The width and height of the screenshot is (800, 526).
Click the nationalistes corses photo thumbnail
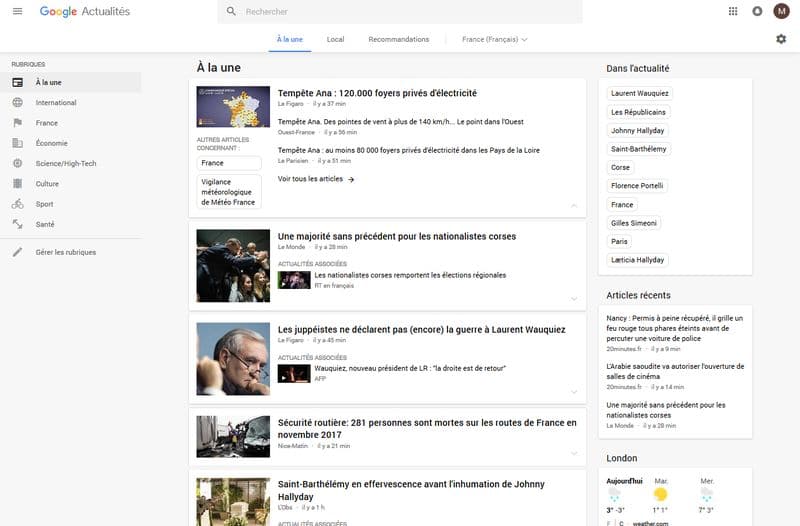(233, 266)
